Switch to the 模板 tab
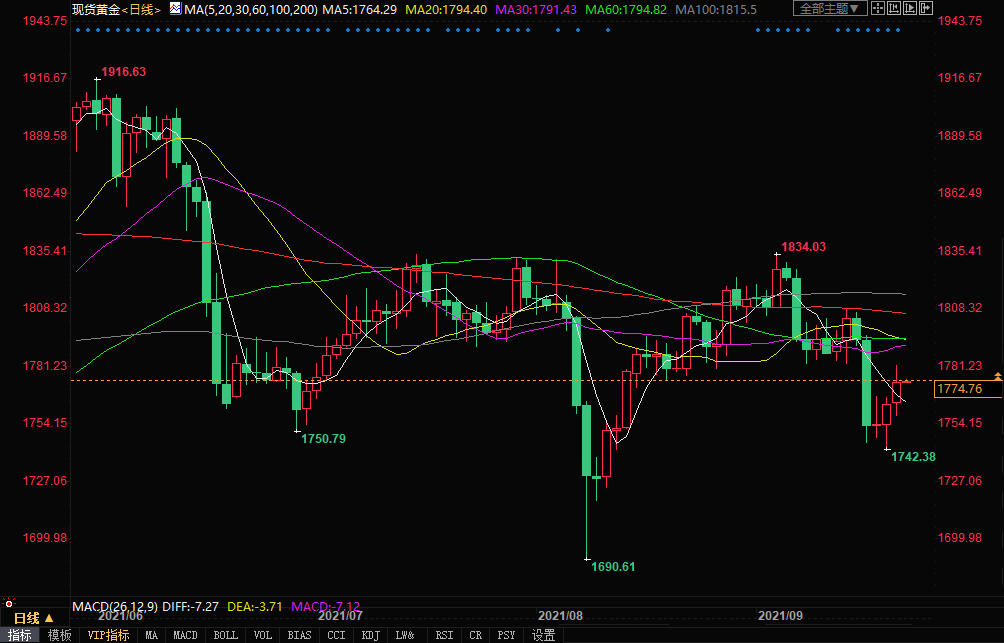Viewport: 1004px width, 643px height. (59, 635)
